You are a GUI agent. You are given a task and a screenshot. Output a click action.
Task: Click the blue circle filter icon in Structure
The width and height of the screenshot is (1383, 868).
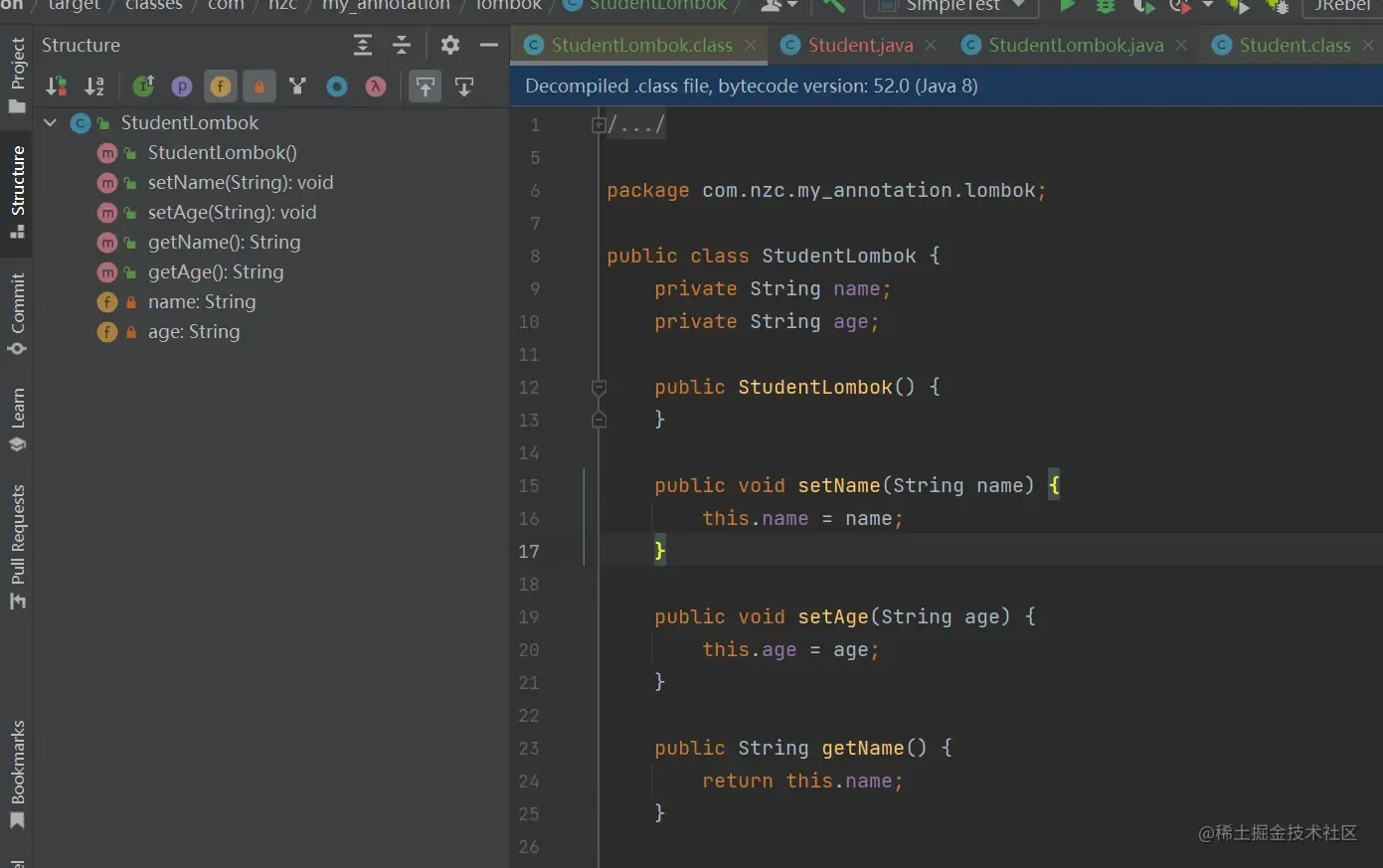[x=337, y=87]
